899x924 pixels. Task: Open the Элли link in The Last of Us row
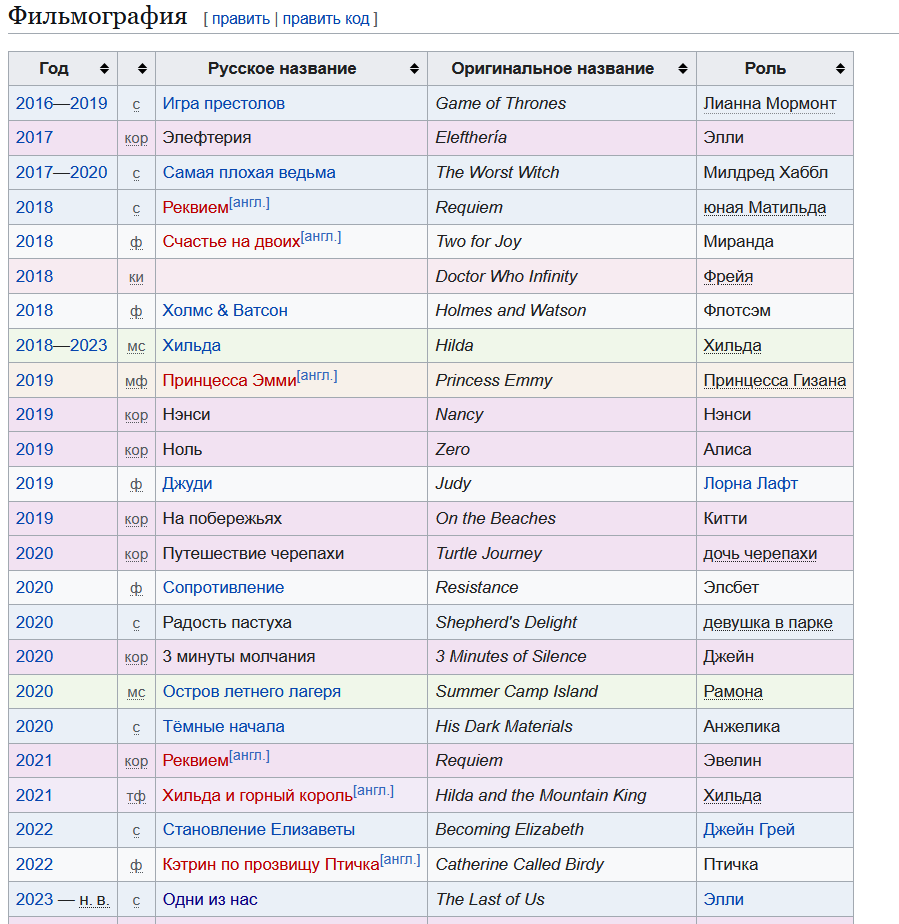723,900
